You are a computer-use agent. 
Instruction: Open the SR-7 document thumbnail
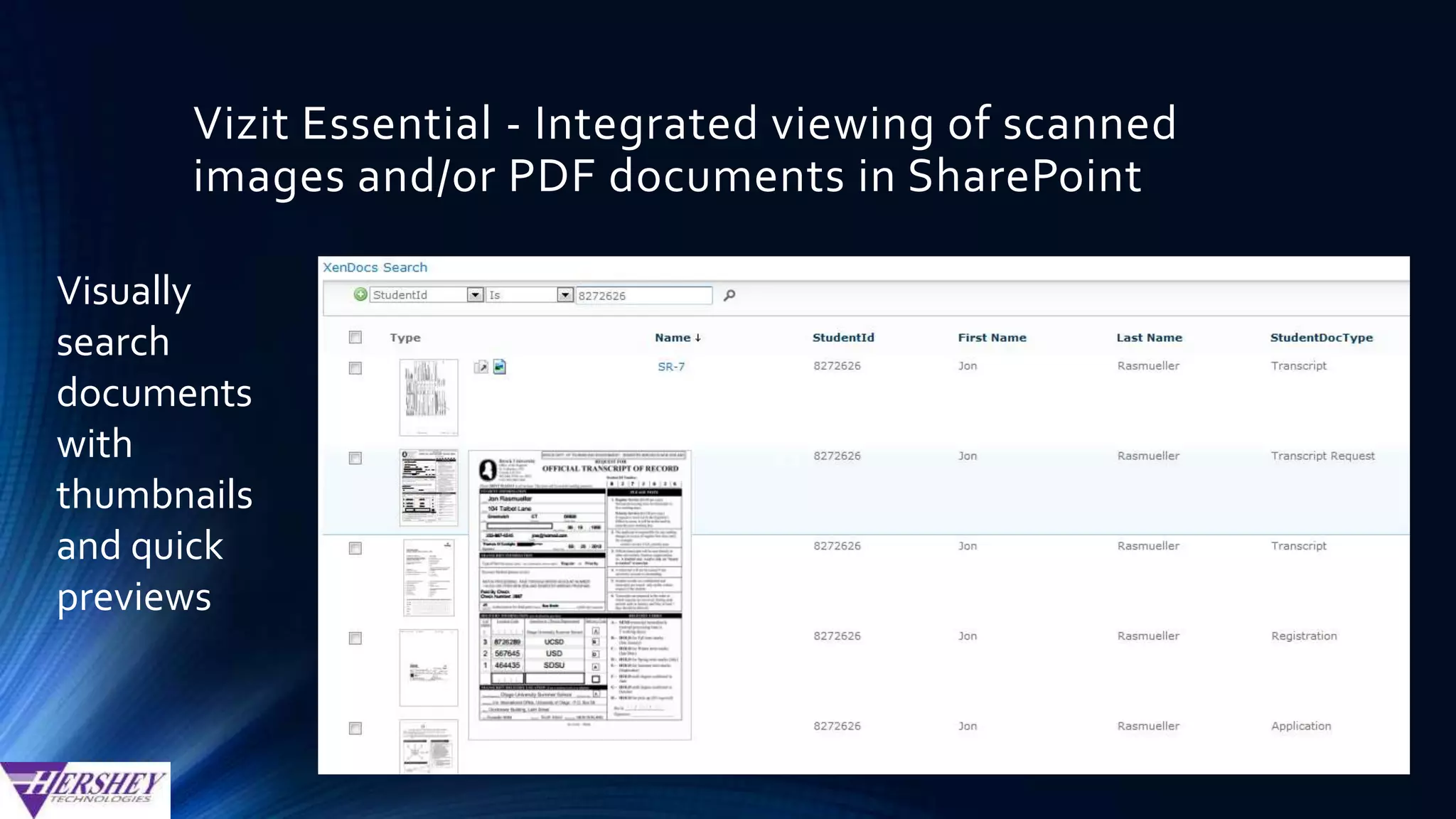tap(429, 397)
